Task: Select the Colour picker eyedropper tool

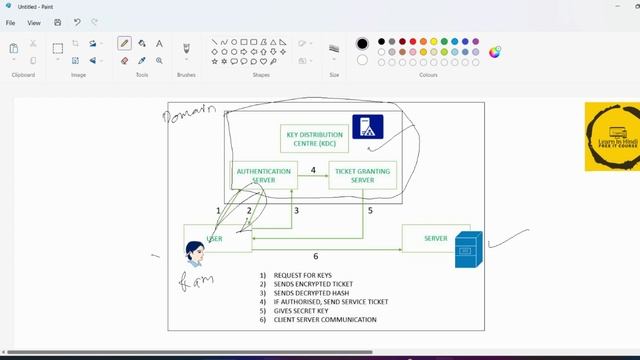Action: (x=142, y=60)
